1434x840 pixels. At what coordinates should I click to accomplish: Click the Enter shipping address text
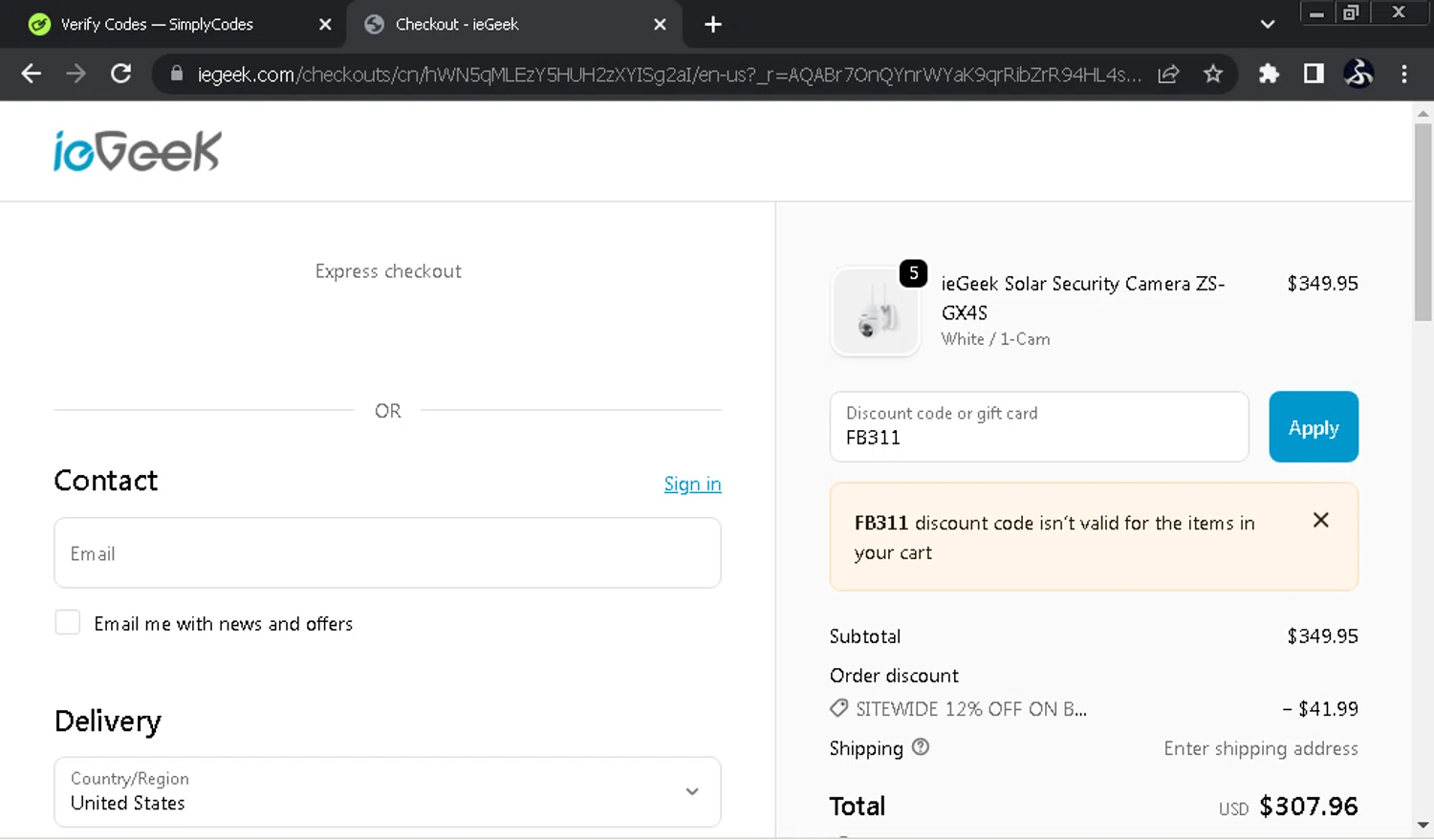coord(1261,748)
